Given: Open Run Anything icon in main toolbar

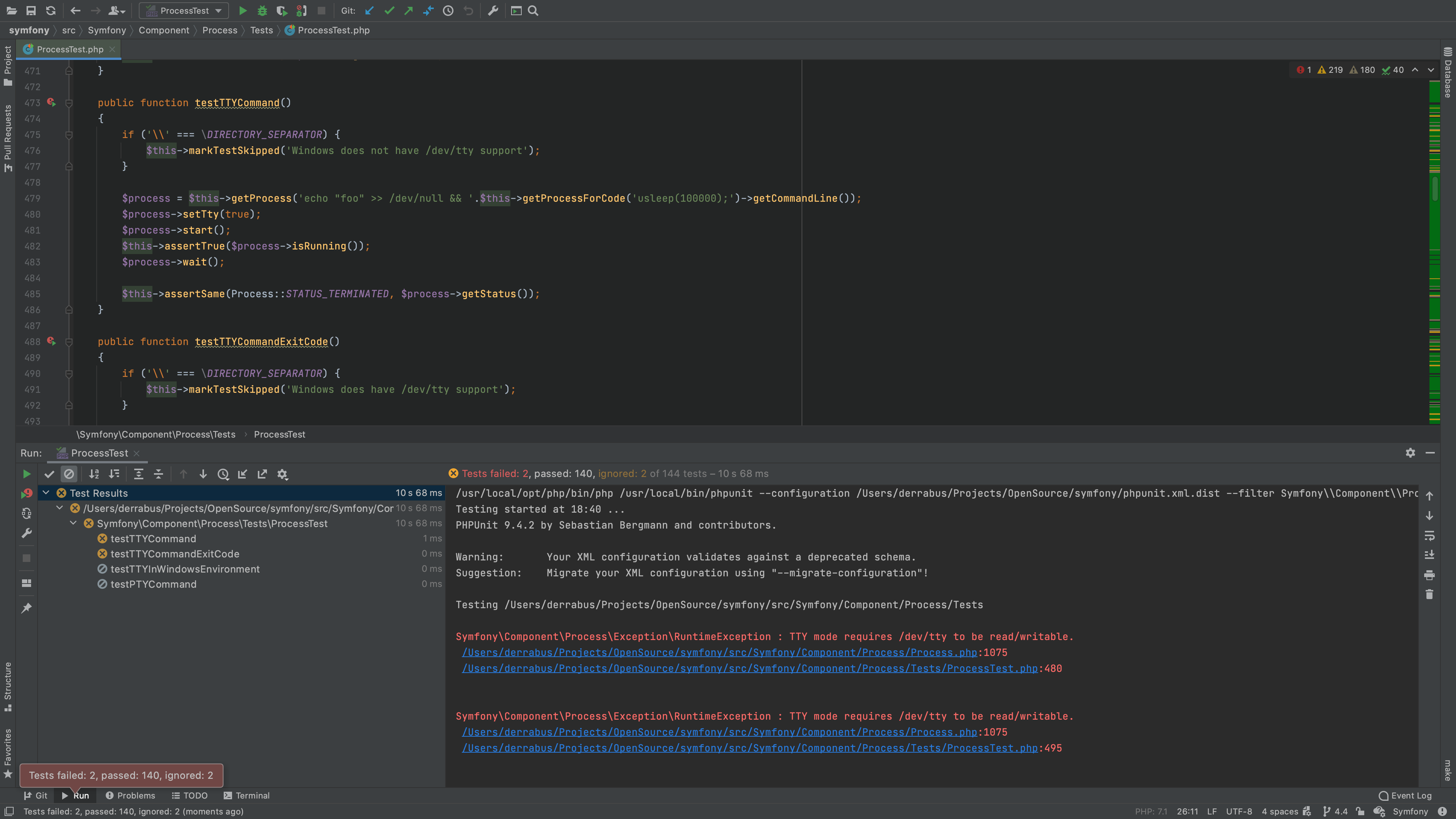Looking at the screenshot, I should click(x=516, y=11).
